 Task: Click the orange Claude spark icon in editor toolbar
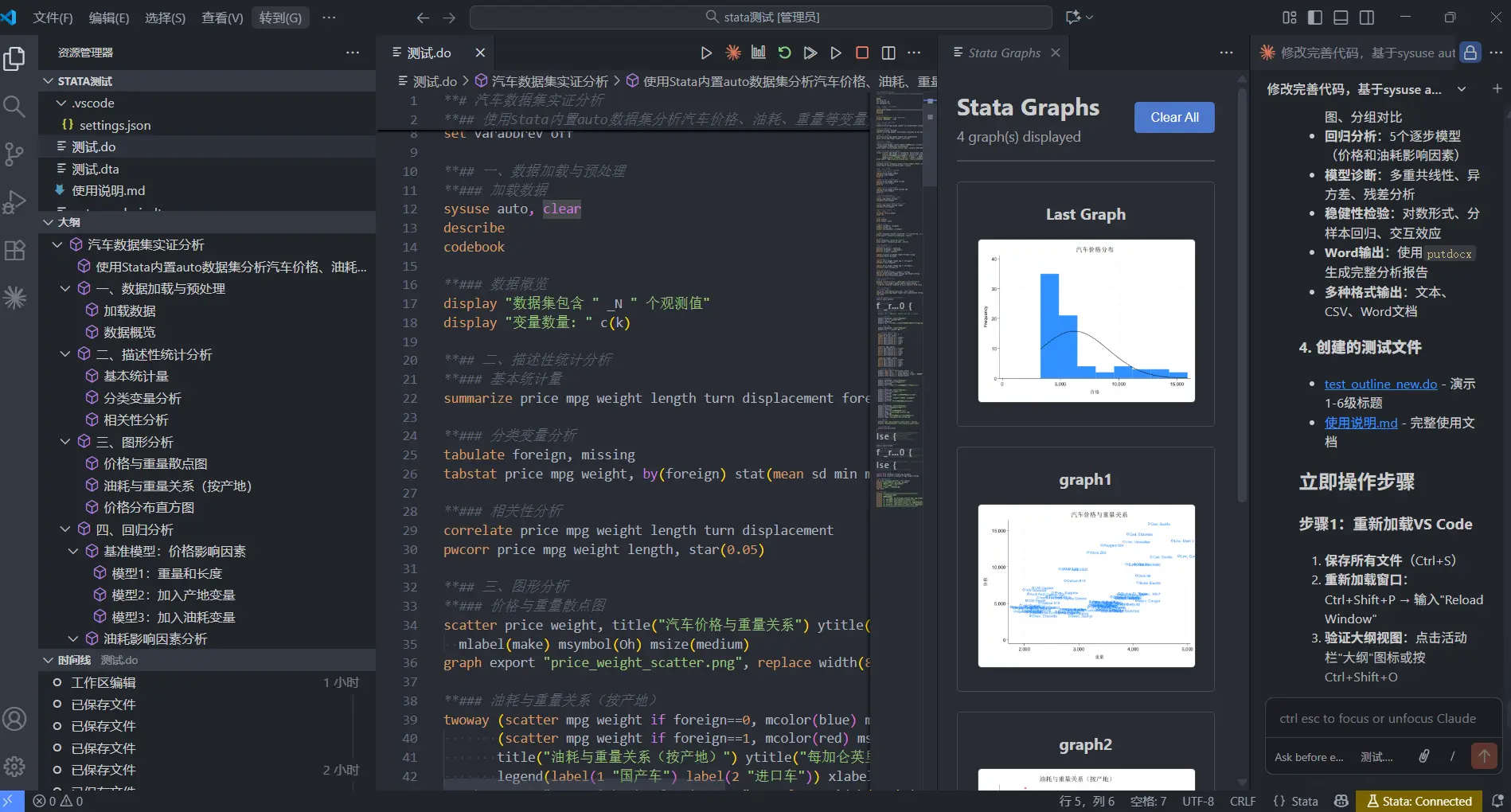click(x=732, y=53)
